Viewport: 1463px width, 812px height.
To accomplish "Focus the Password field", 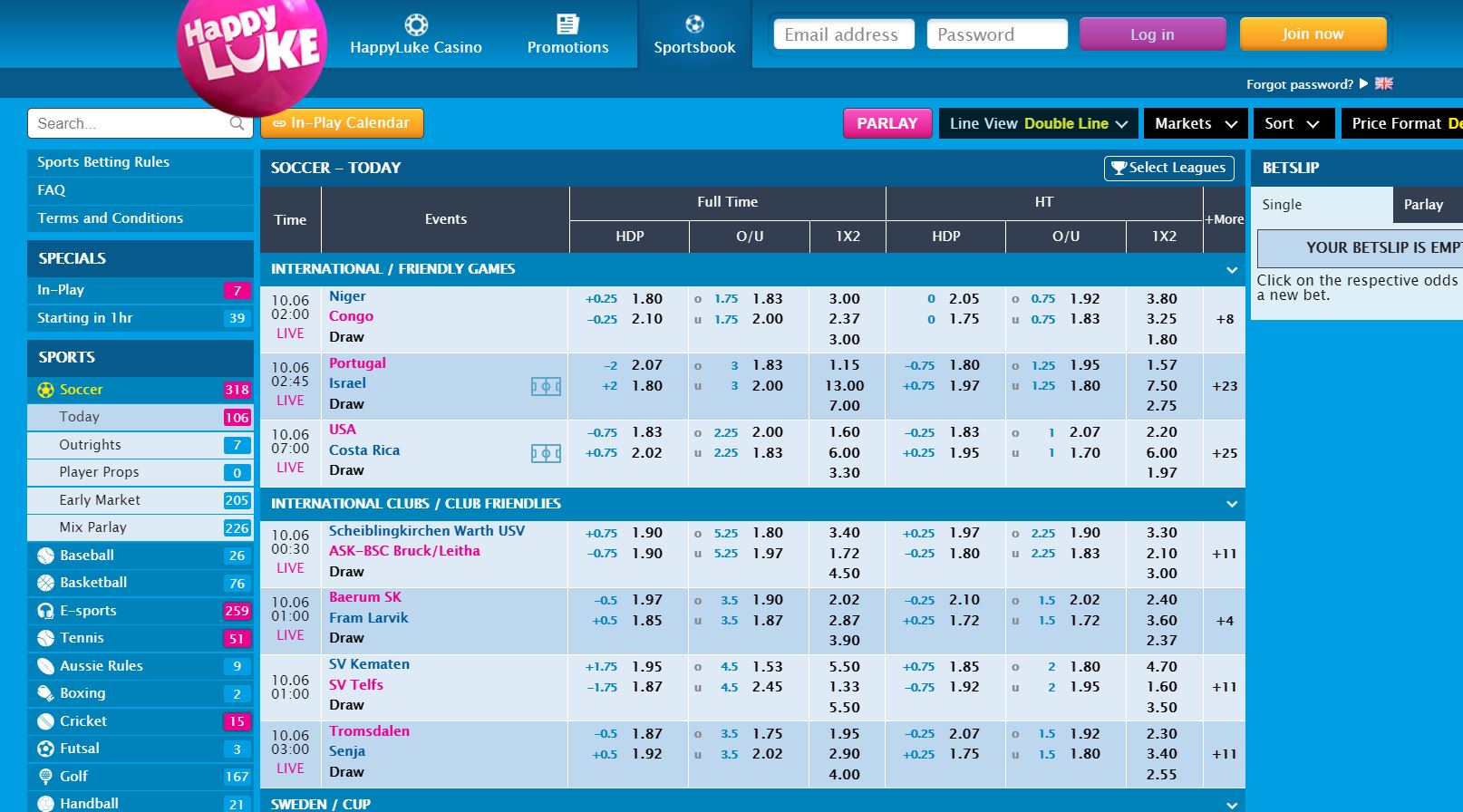I will click(x=997, y=34).
